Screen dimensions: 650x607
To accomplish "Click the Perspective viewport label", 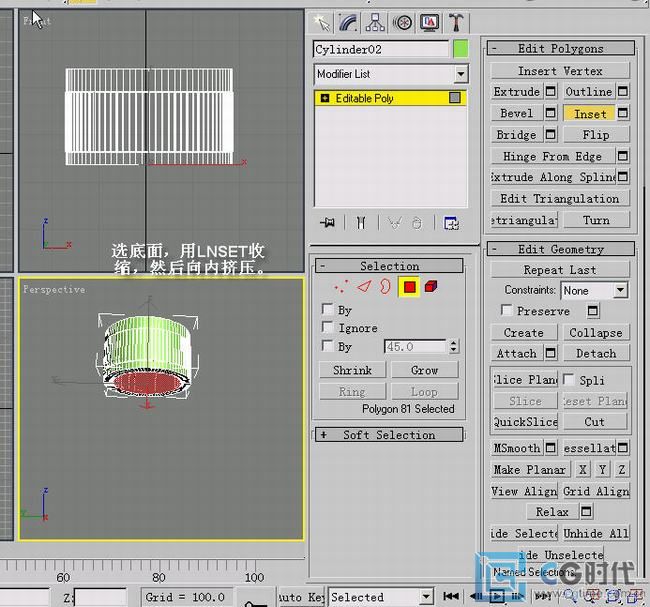I will click(x=54, y=289).
